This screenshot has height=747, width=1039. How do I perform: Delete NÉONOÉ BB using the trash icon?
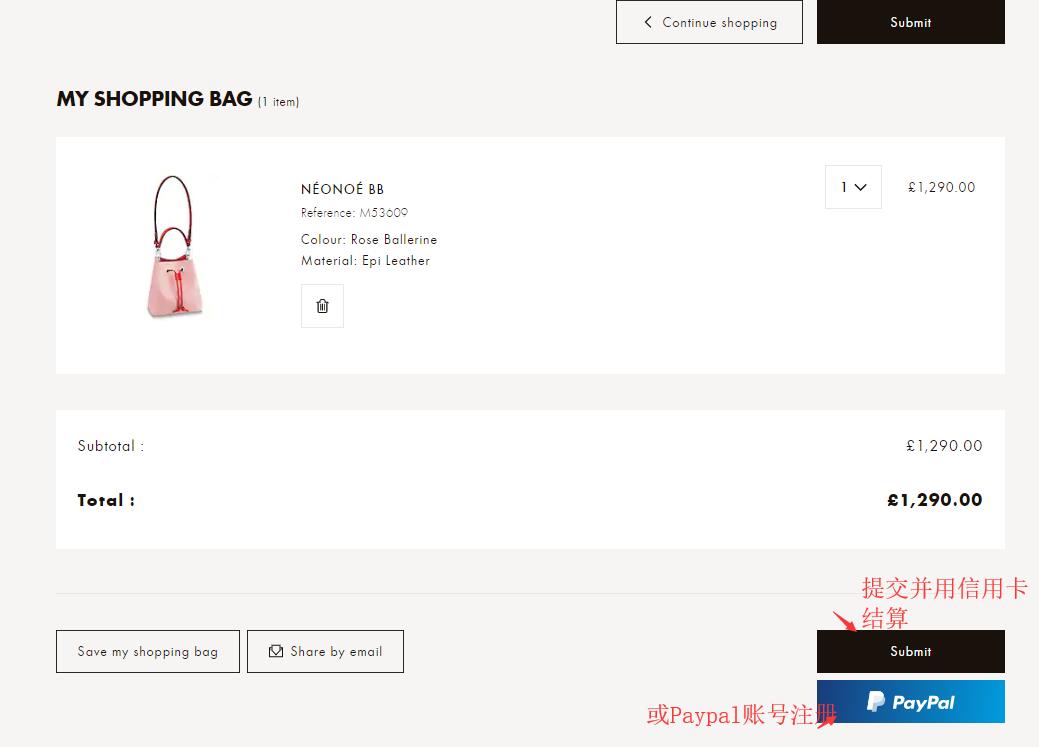(322, 306)
